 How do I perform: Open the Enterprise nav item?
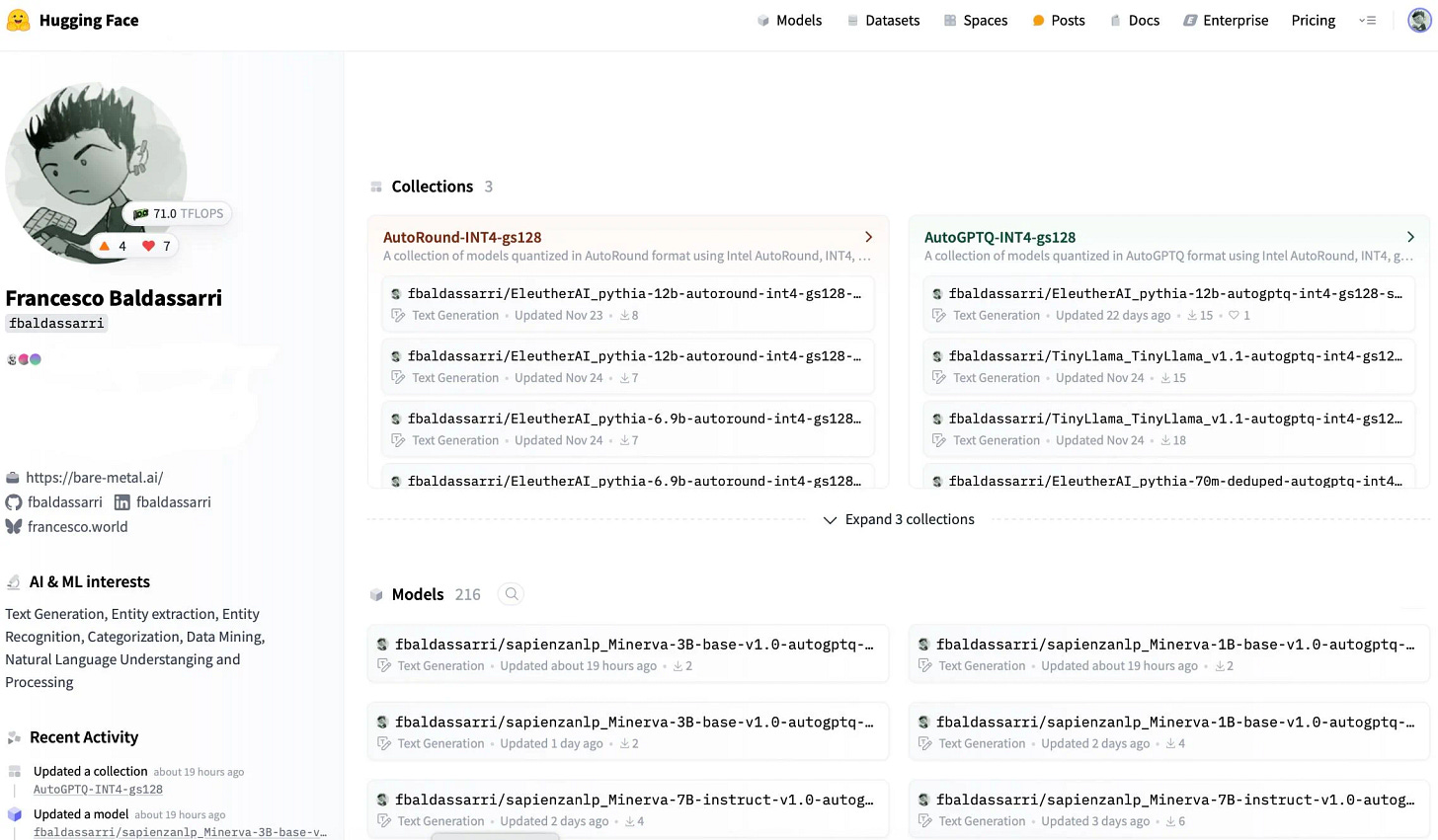tap(1226, 20)
